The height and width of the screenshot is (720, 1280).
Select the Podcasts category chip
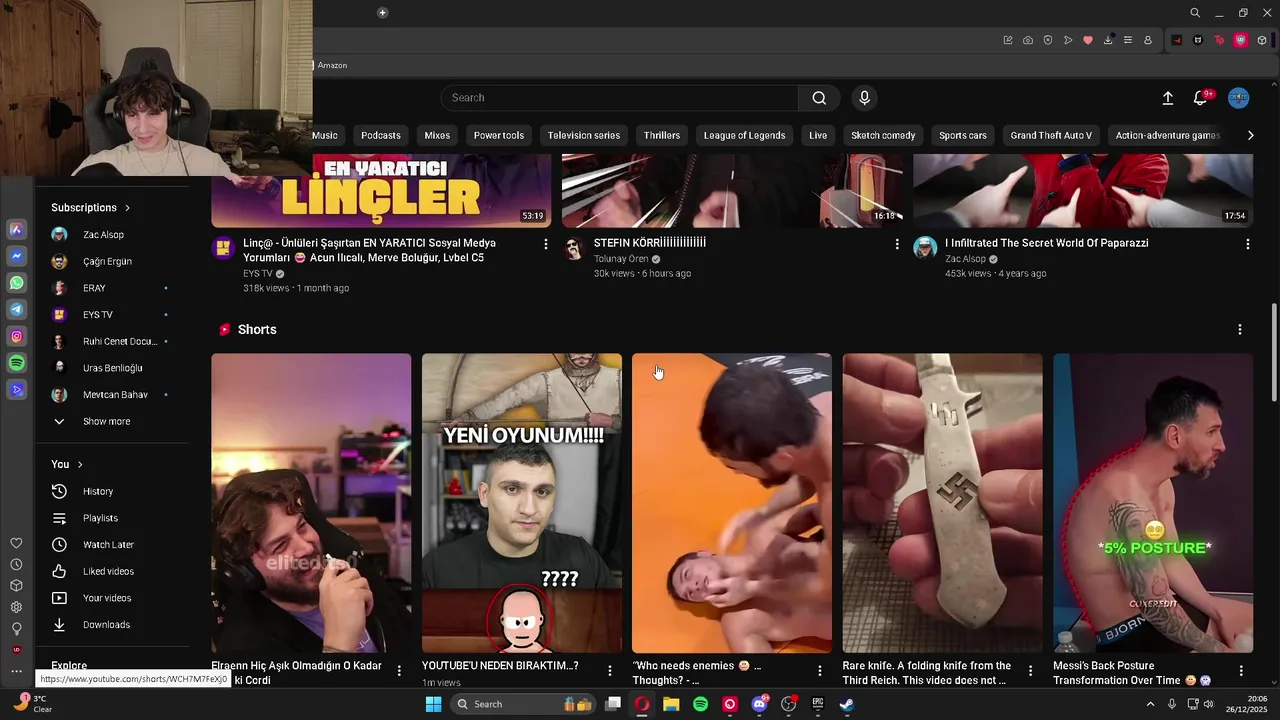click(381, 135)
